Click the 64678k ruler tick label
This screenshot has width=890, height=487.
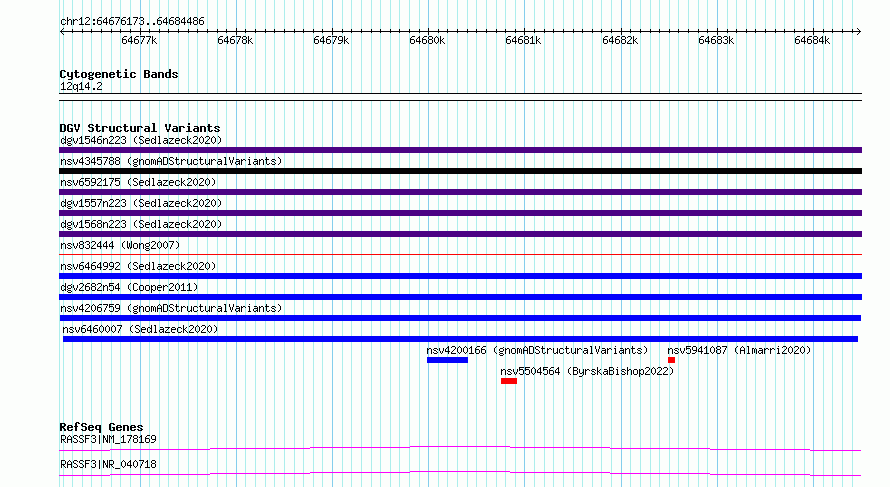235,40
